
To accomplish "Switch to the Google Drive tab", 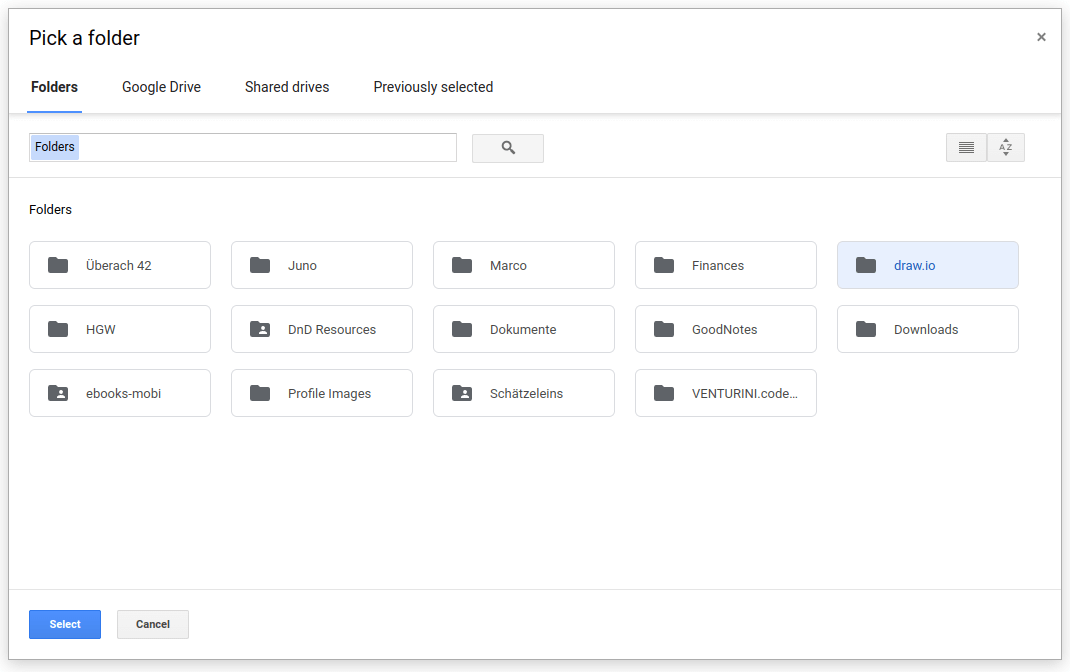I will [x=162, y=87].
